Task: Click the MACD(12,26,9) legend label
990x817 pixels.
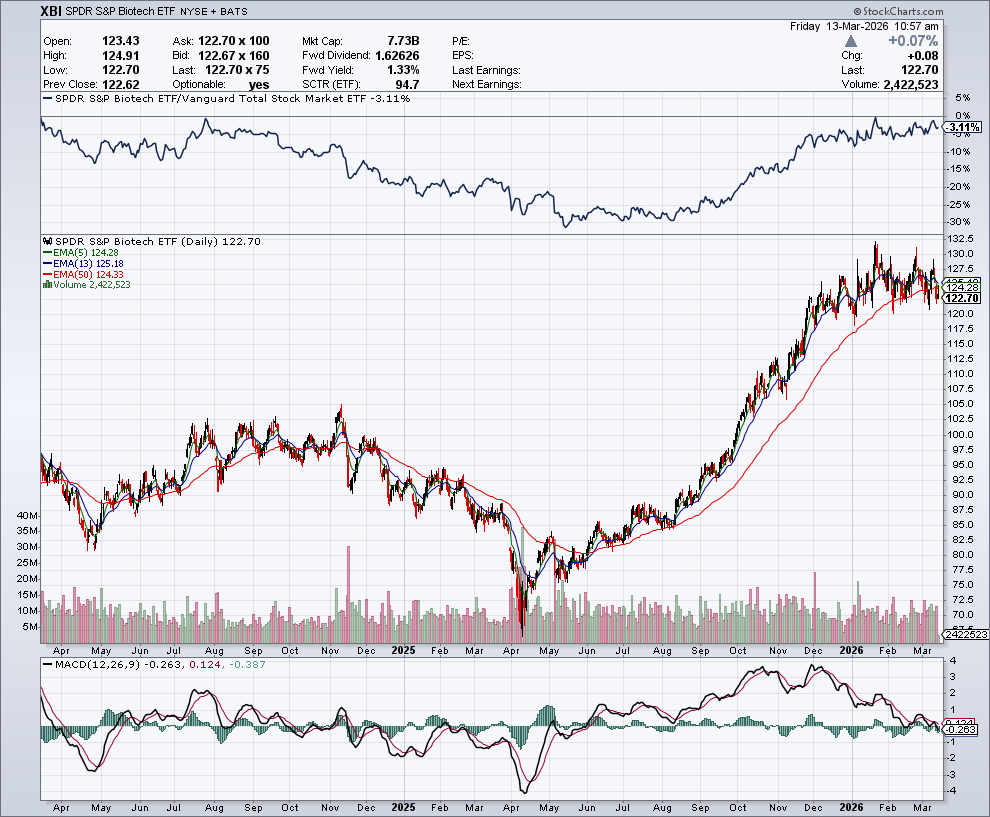Action: click(98, 665)
